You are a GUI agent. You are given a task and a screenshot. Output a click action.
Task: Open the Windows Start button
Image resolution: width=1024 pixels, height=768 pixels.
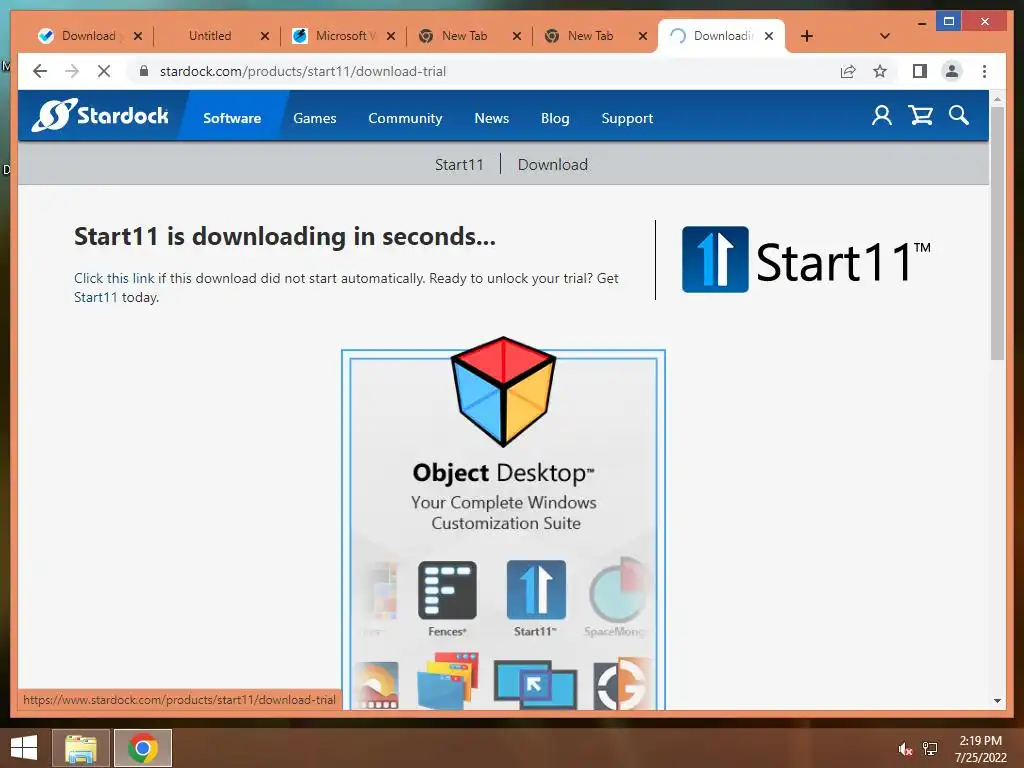tap(24, 748)
